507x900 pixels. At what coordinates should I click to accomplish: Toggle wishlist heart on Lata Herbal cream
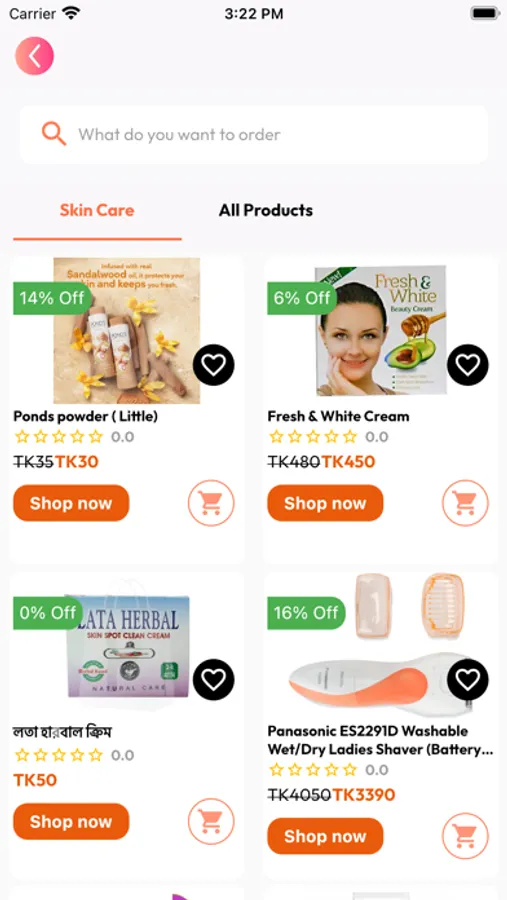pyautogui.click(x=214, y=680)
